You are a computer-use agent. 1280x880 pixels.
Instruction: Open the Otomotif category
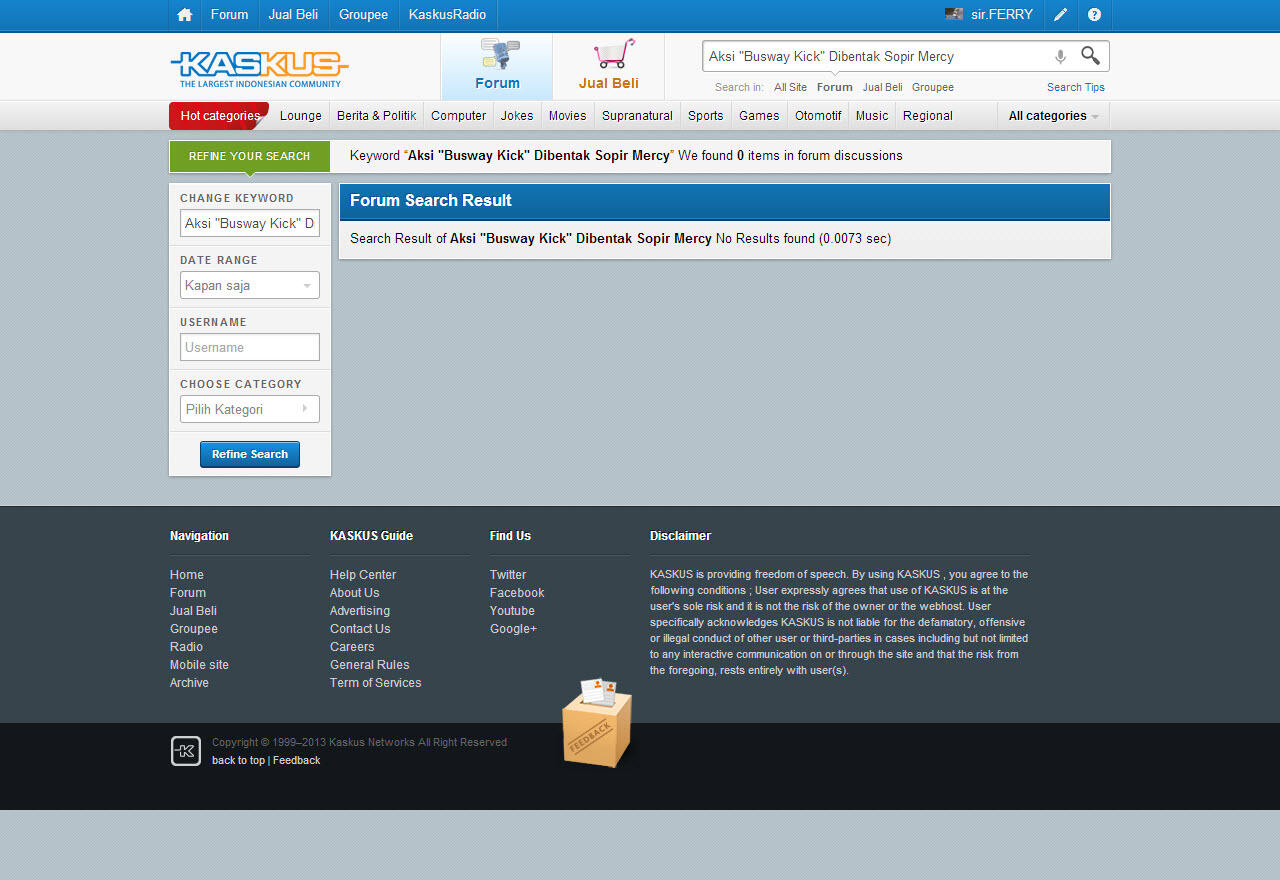pyautogui.click(x=818, y=116)
